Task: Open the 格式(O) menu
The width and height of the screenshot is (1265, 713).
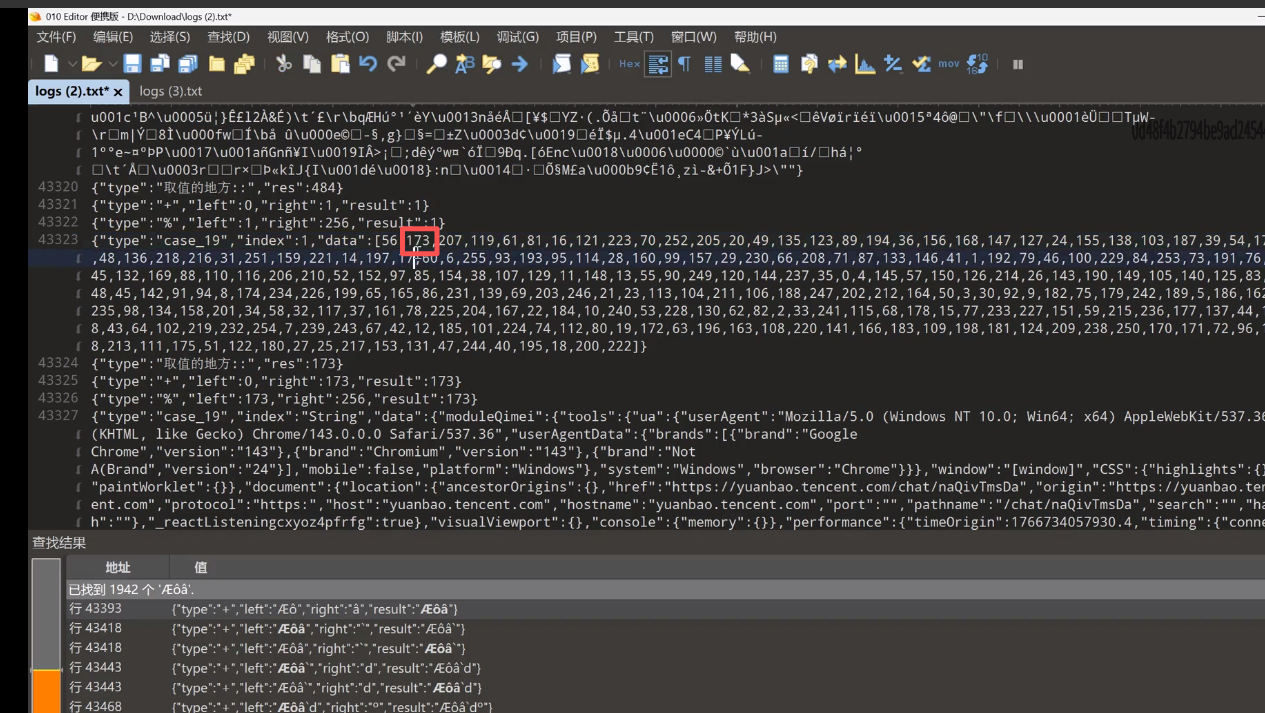Action: [x=347, y=37]
